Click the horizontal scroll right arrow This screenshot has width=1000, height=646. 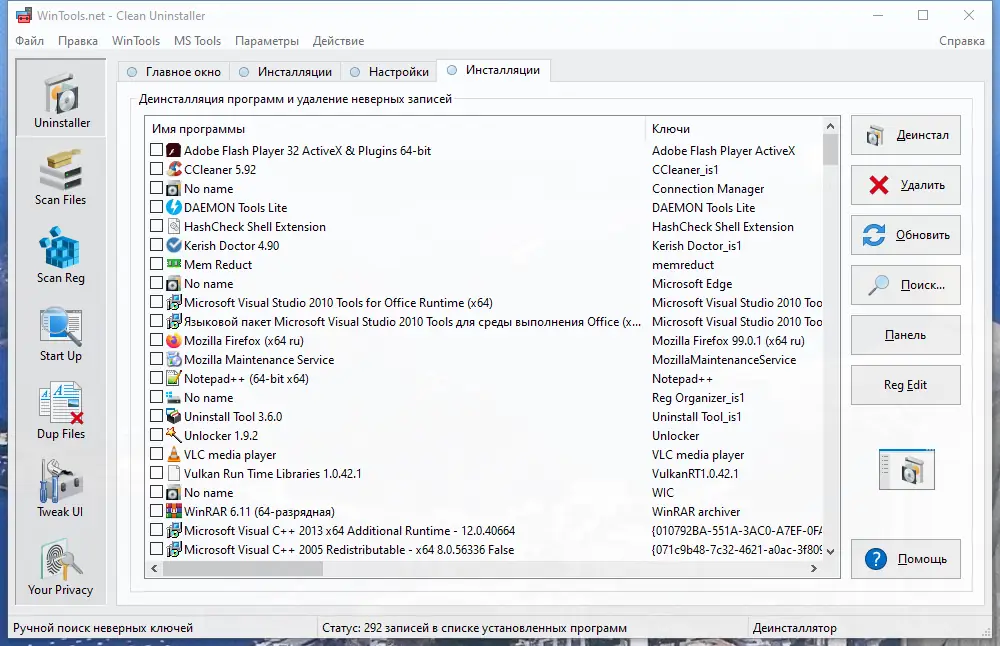tap(814, 568)
